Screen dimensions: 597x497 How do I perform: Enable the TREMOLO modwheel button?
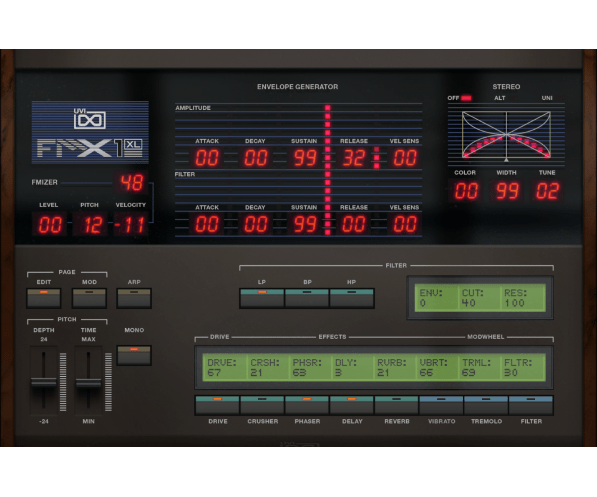pyautogui.click(x=486, y=405)
